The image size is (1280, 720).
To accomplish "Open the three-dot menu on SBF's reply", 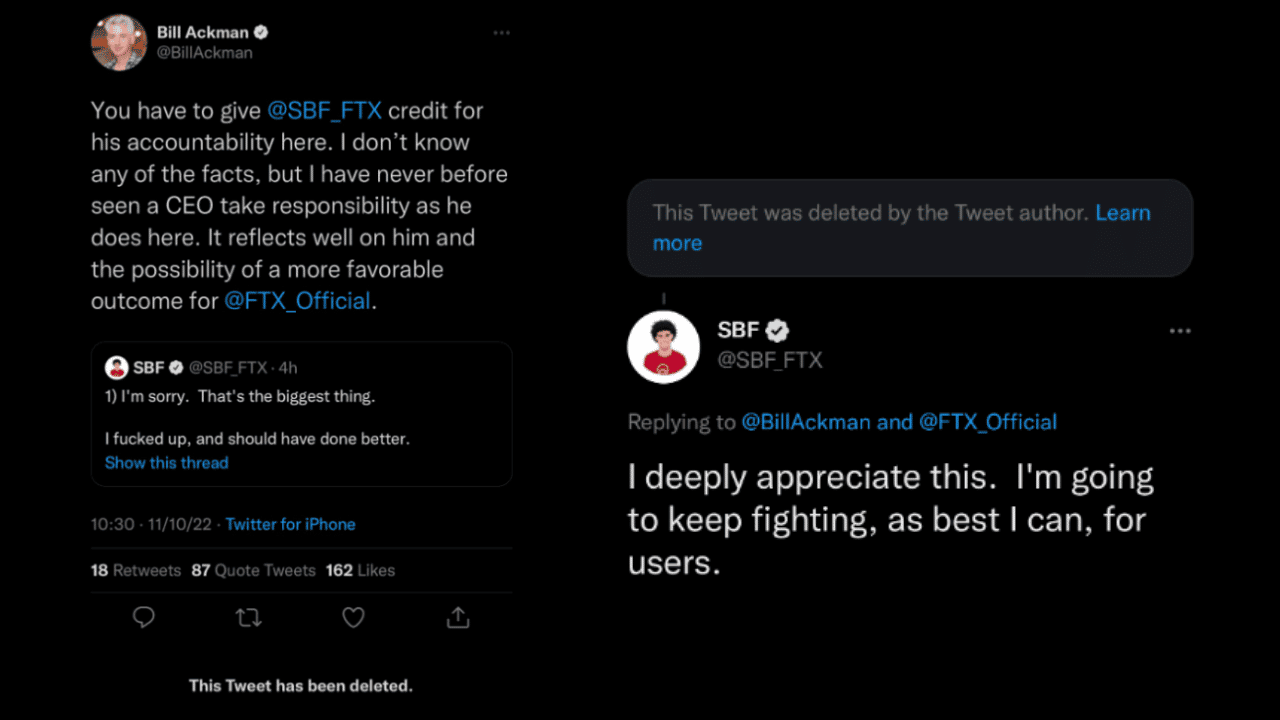I will (1180, 331).
